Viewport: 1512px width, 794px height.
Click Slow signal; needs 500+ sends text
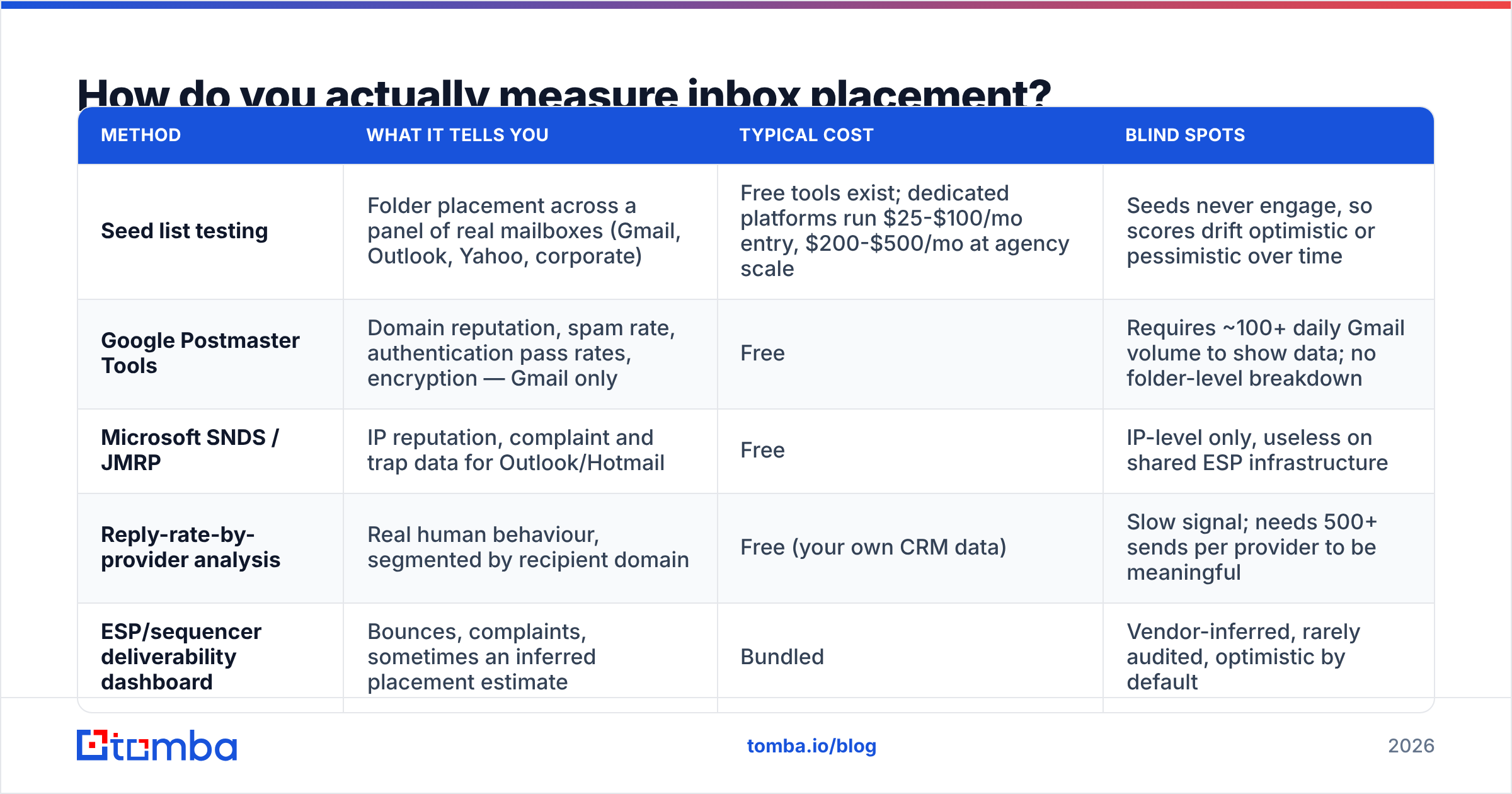click(x=1252, y=547)
